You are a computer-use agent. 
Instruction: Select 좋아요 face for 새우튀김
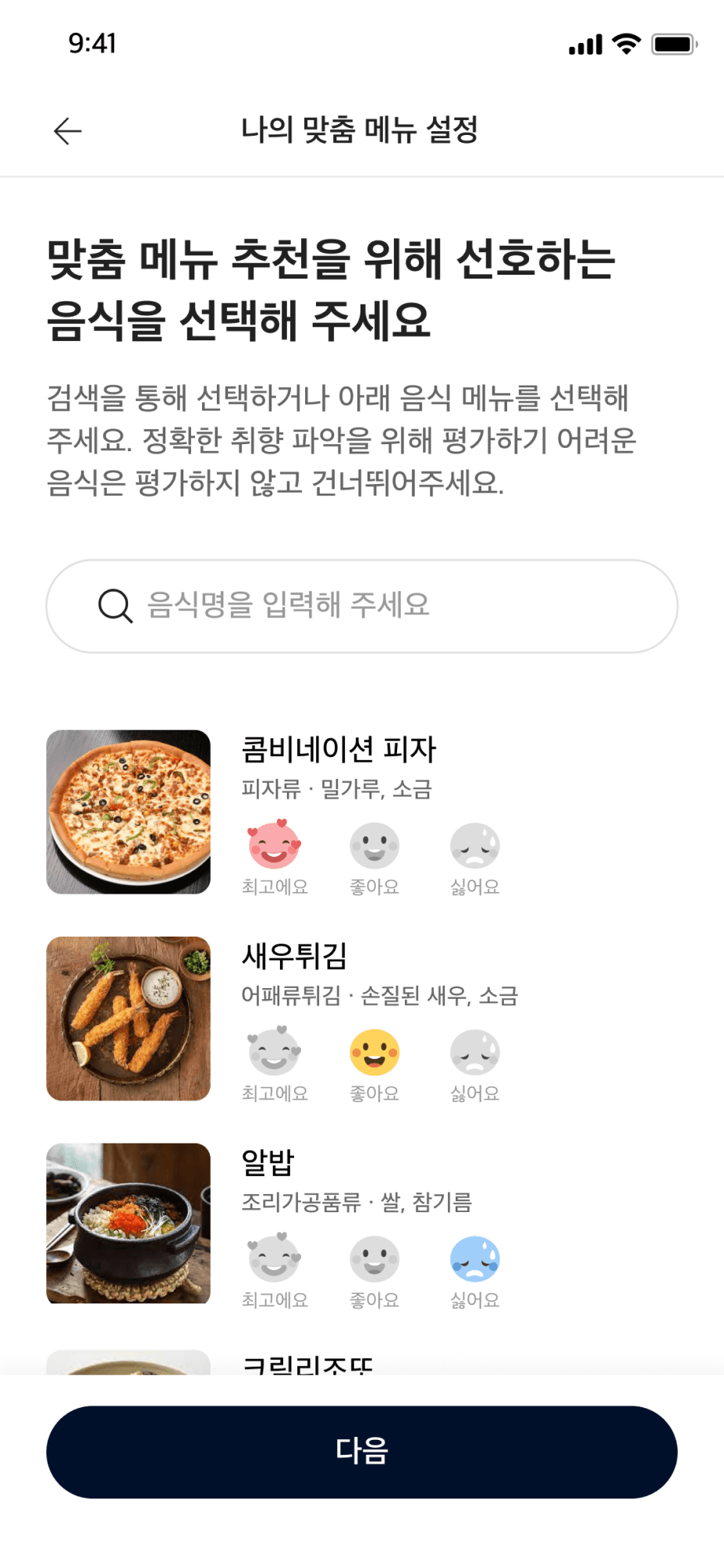point(374,1052)
